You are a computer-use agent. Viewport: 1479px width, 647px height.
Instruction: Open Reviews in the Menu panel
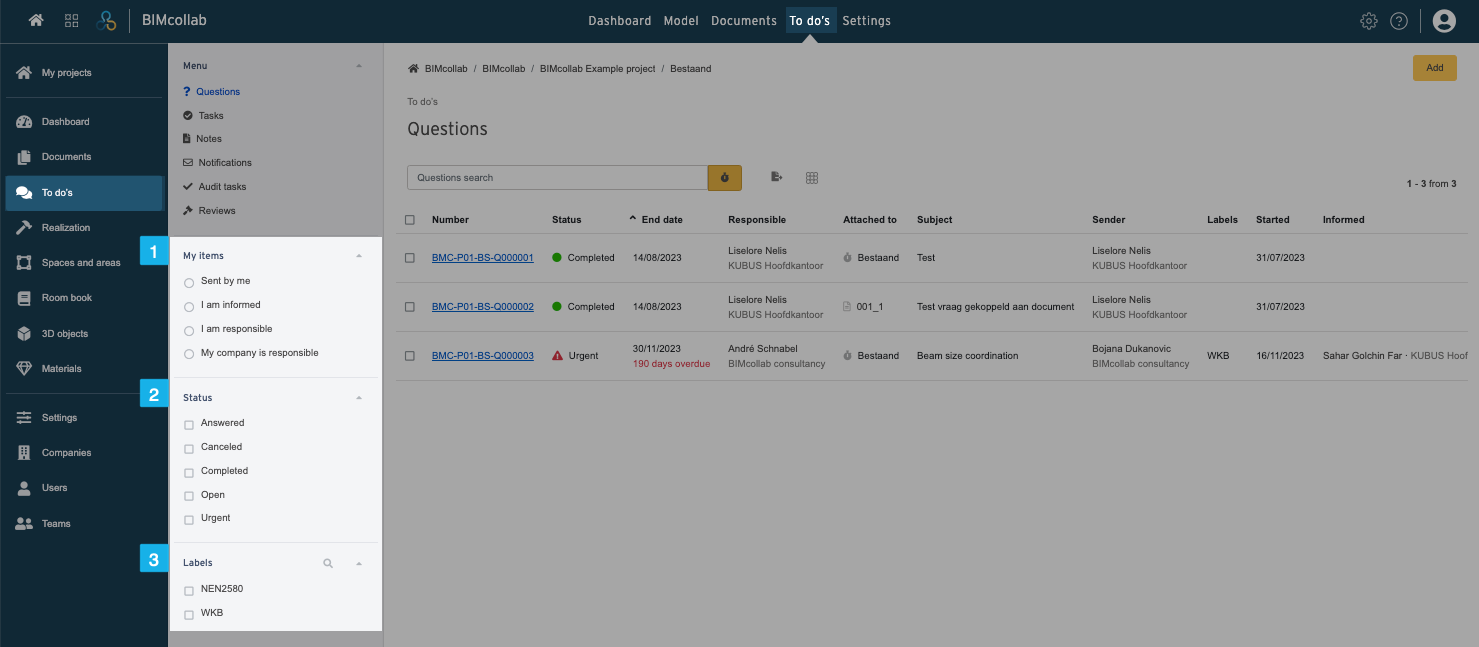point(209,211)
